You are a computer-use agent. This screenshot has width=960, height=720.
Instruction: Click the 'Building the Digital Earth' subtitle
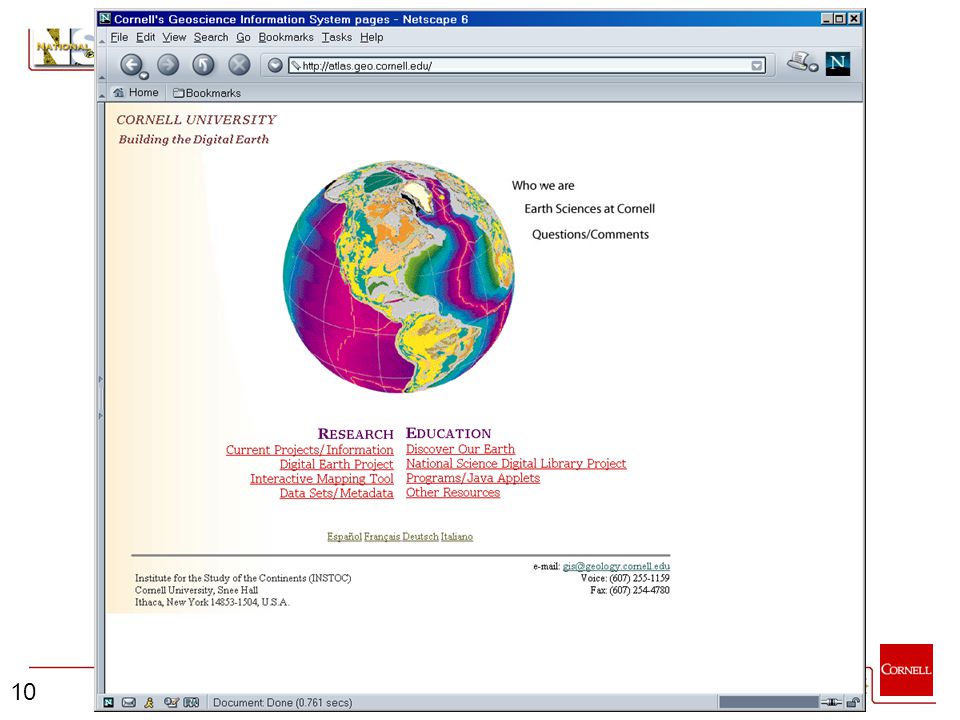(x=193, y=140)
